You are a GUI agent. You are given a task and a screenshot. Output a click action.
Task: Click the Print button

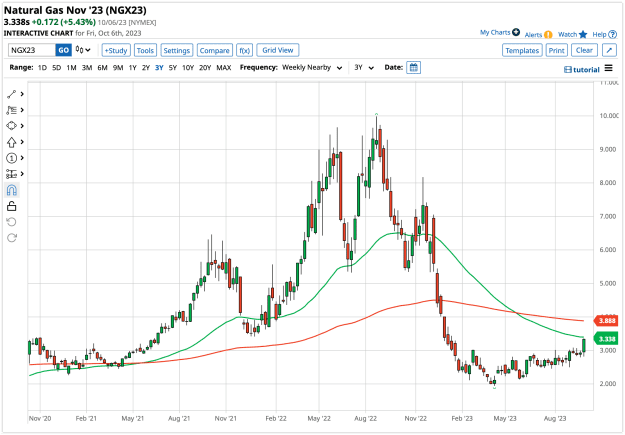pos(556,50)
